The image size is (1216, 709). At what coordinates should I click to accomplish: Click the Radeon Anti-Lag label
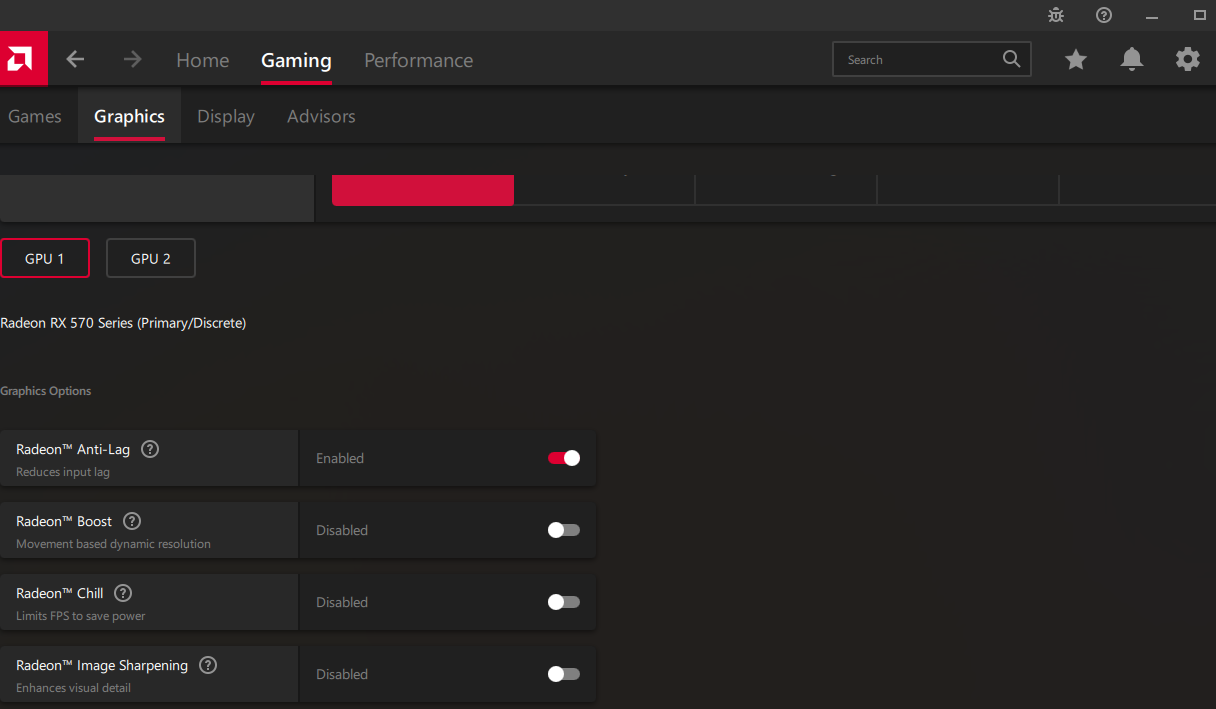[73, 449]
